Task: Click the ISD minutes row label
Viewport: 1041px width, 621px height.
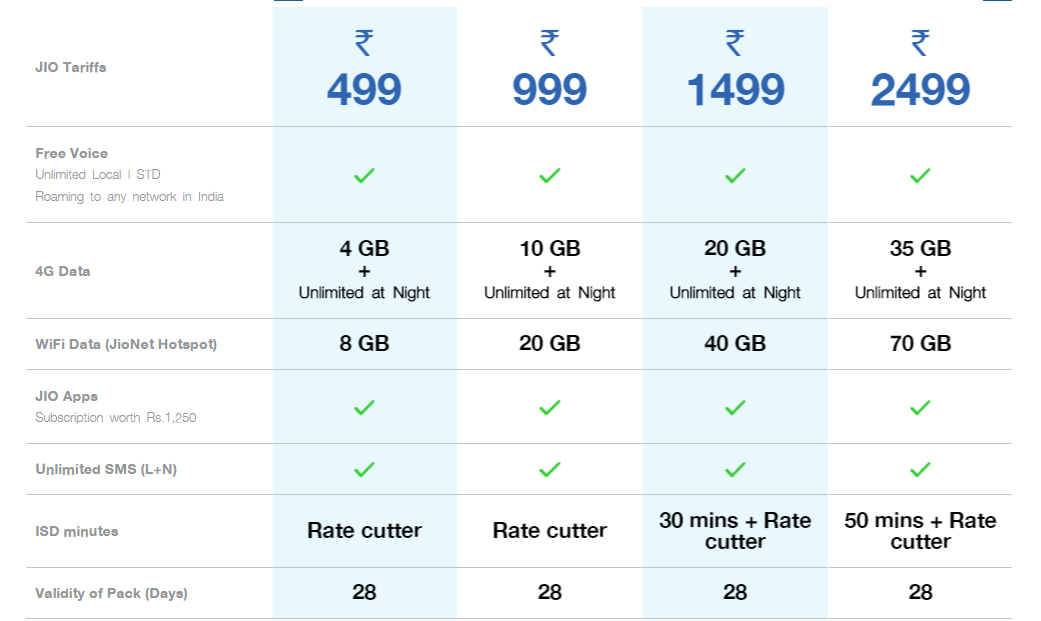Action: (x=77, y=531)
